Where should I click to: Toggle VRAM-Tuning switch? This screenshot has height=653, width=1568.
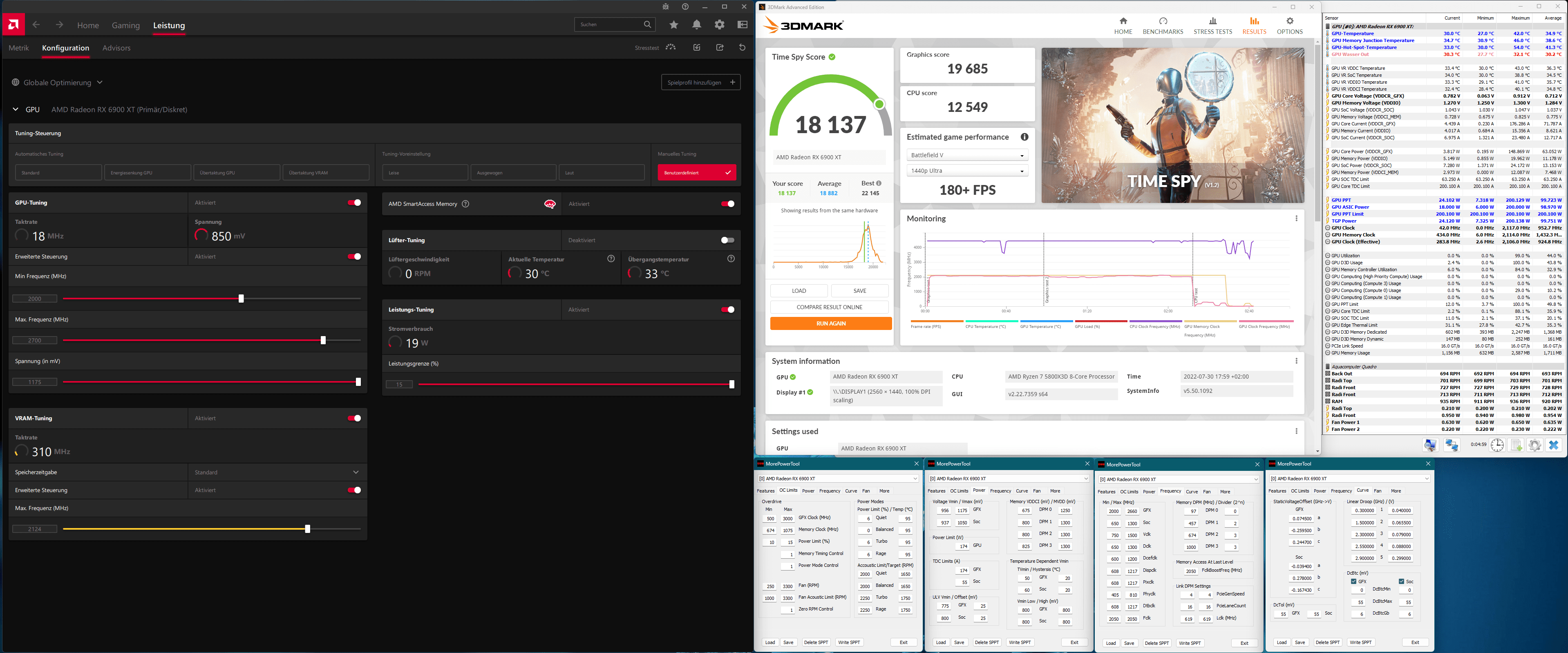coord(354,418)
